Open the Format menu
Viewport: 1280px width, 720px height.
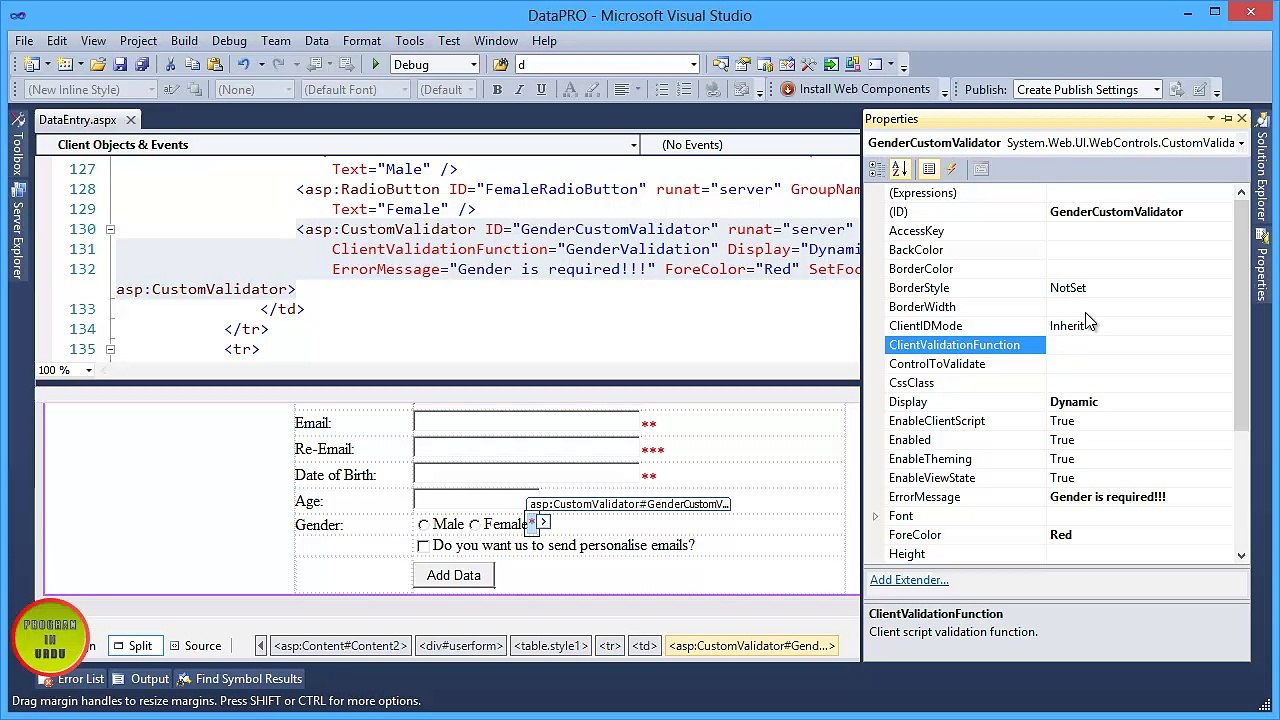coord(362,41)
